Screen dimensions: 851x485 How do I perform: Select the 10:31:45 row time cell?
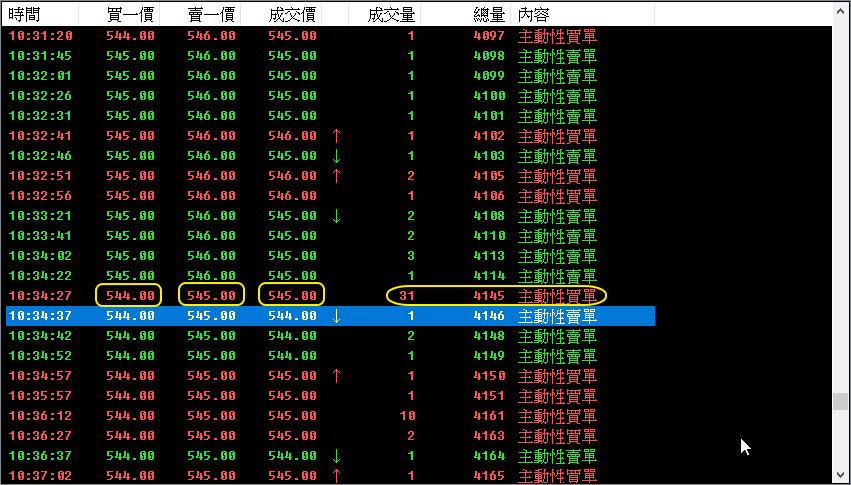pos(40,56)
